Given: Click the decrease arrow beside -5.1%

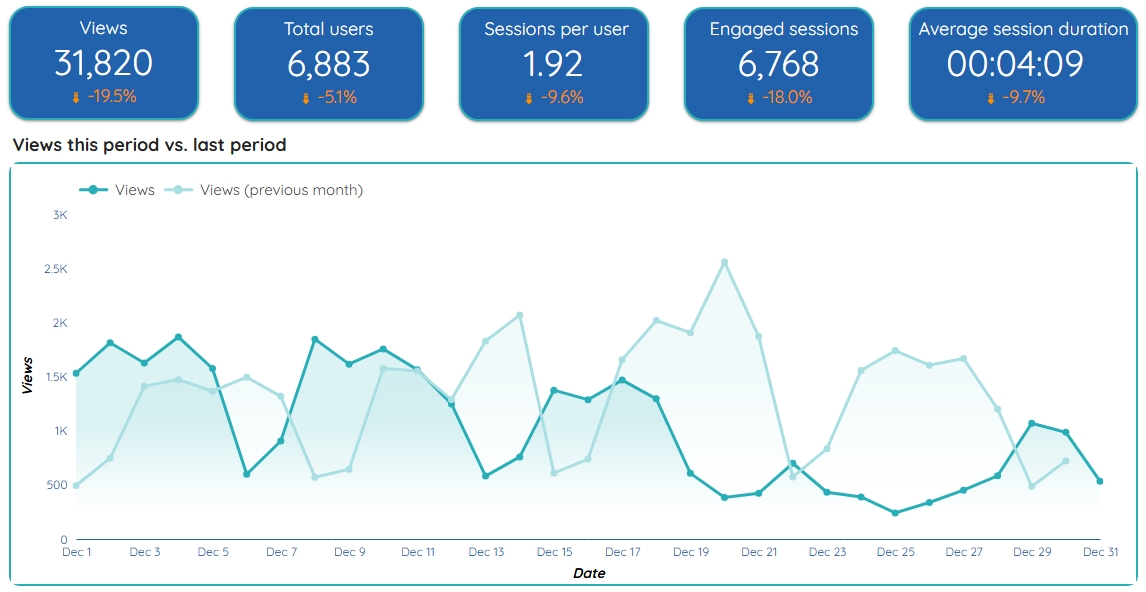Looking at the screenshot, I should coord(306,98).
